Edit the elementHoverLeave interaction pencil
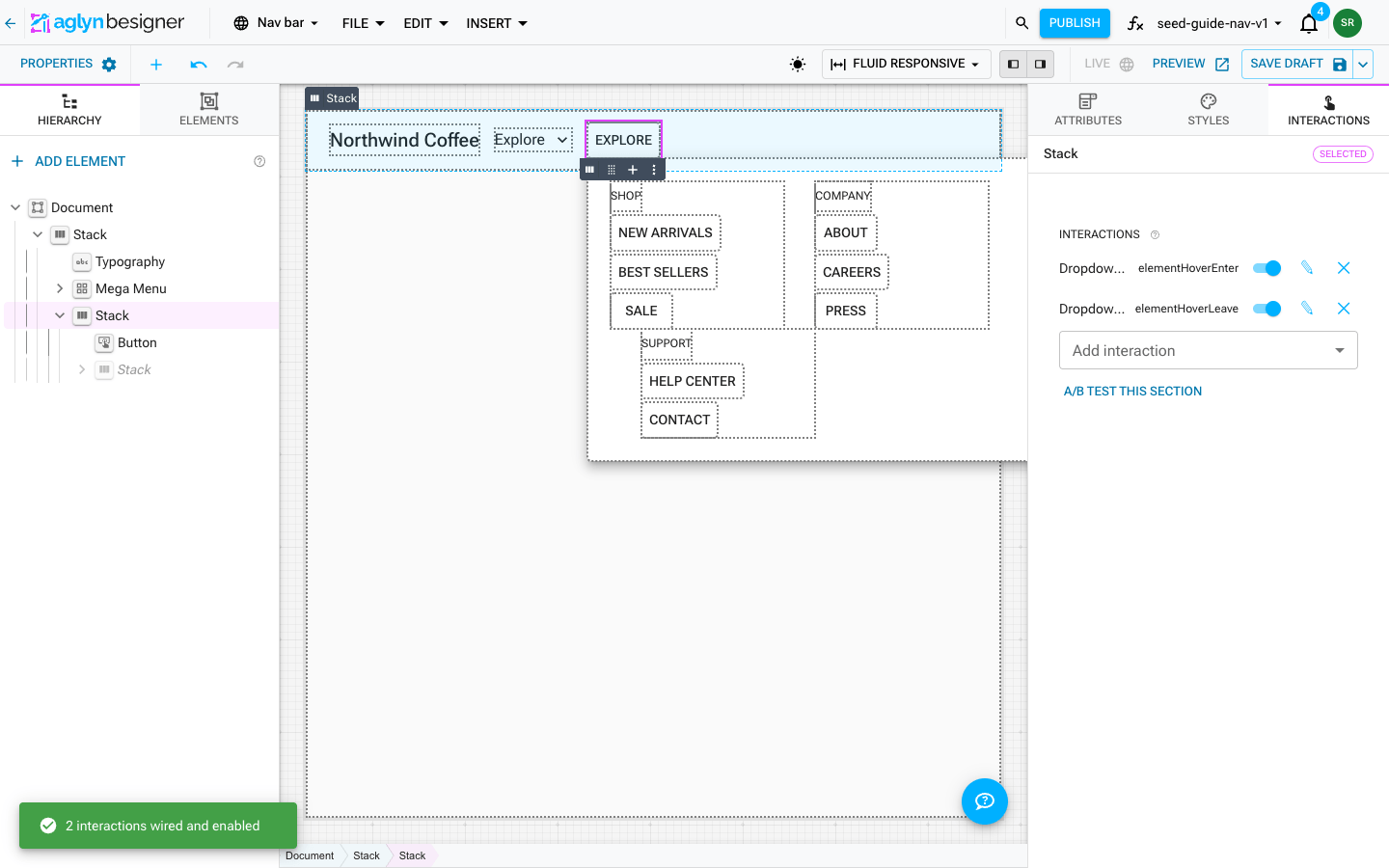The width and height of the screenshot is (1389, 868). 1307,309
